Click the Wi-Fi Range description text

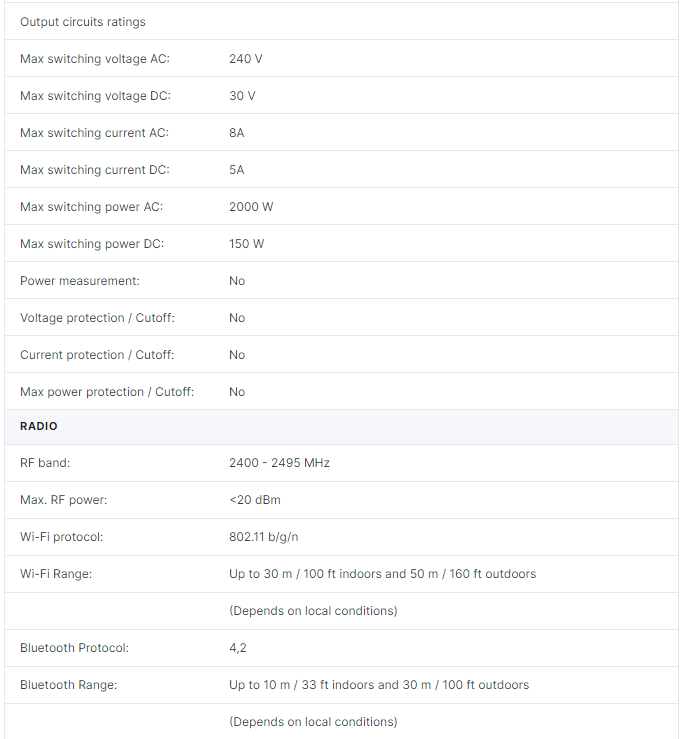point(383,574)
